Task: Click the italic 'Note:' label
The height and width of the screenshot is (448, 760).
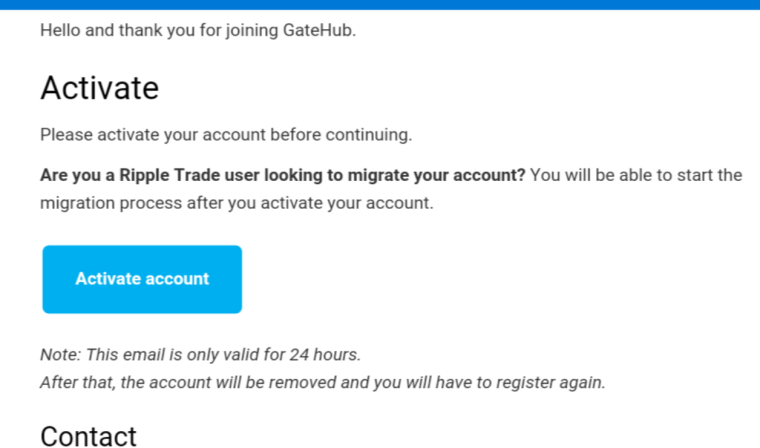Action: (x=60, y=355)
